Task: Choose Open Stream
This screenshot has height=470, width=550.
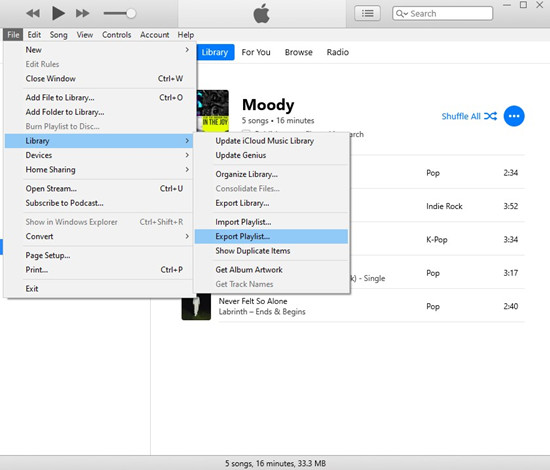Action: coord(99,188)
